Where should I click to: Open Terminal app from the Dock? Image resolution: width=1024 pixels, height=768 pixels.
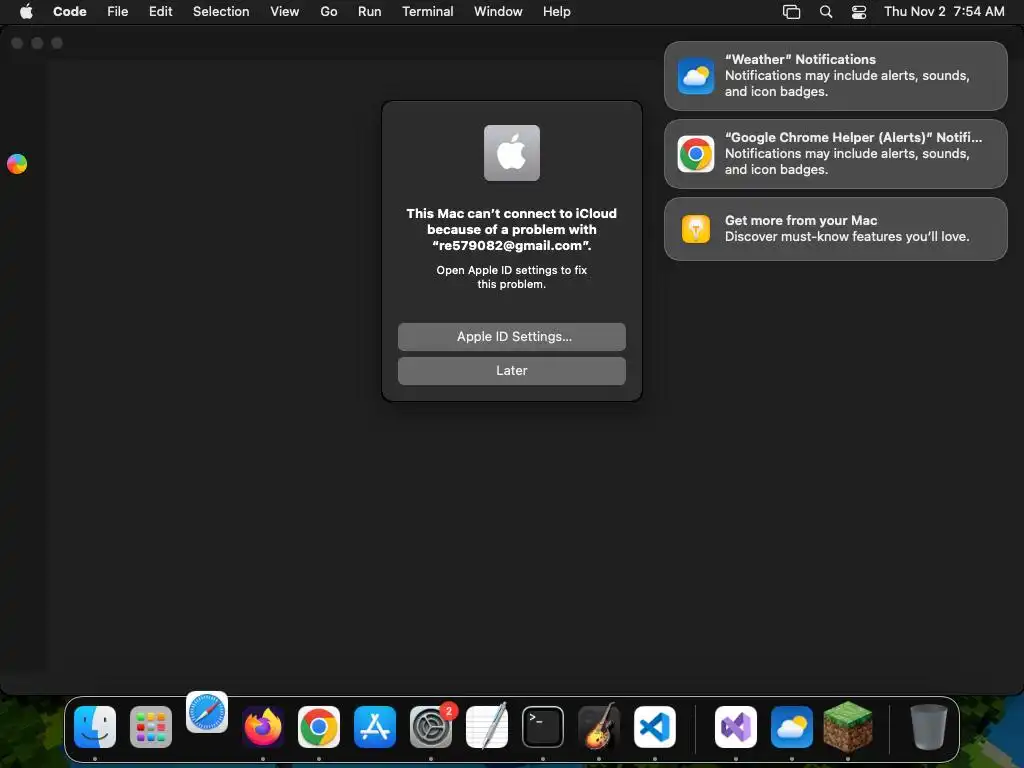543,727
